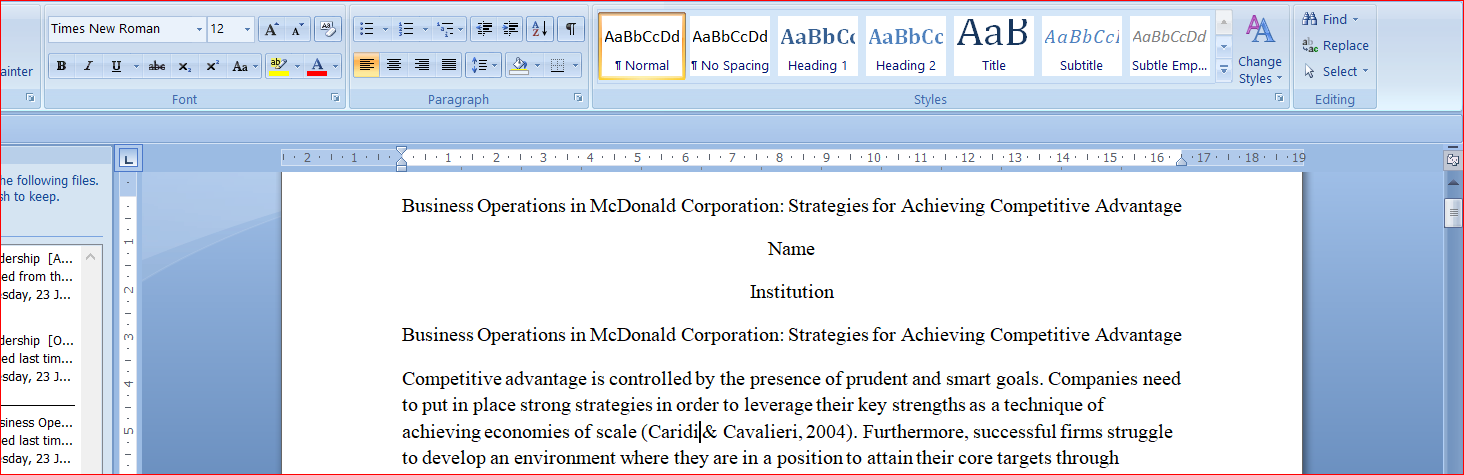The width and height of the screenshot is (1464, 475).
Task: Click the Numbering list icon
Action: click(406, 29)
